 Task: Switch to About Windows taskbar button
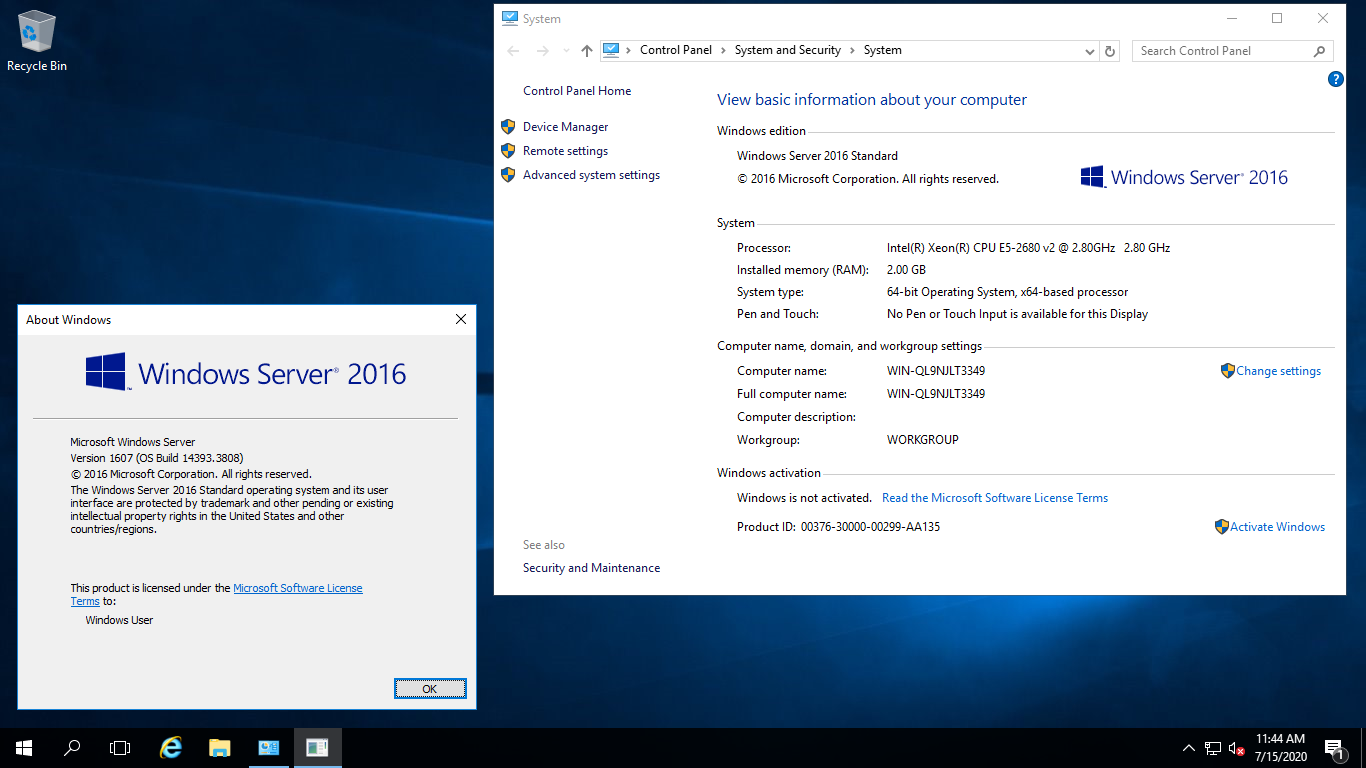pyautogui.click(x=317, y=747)
